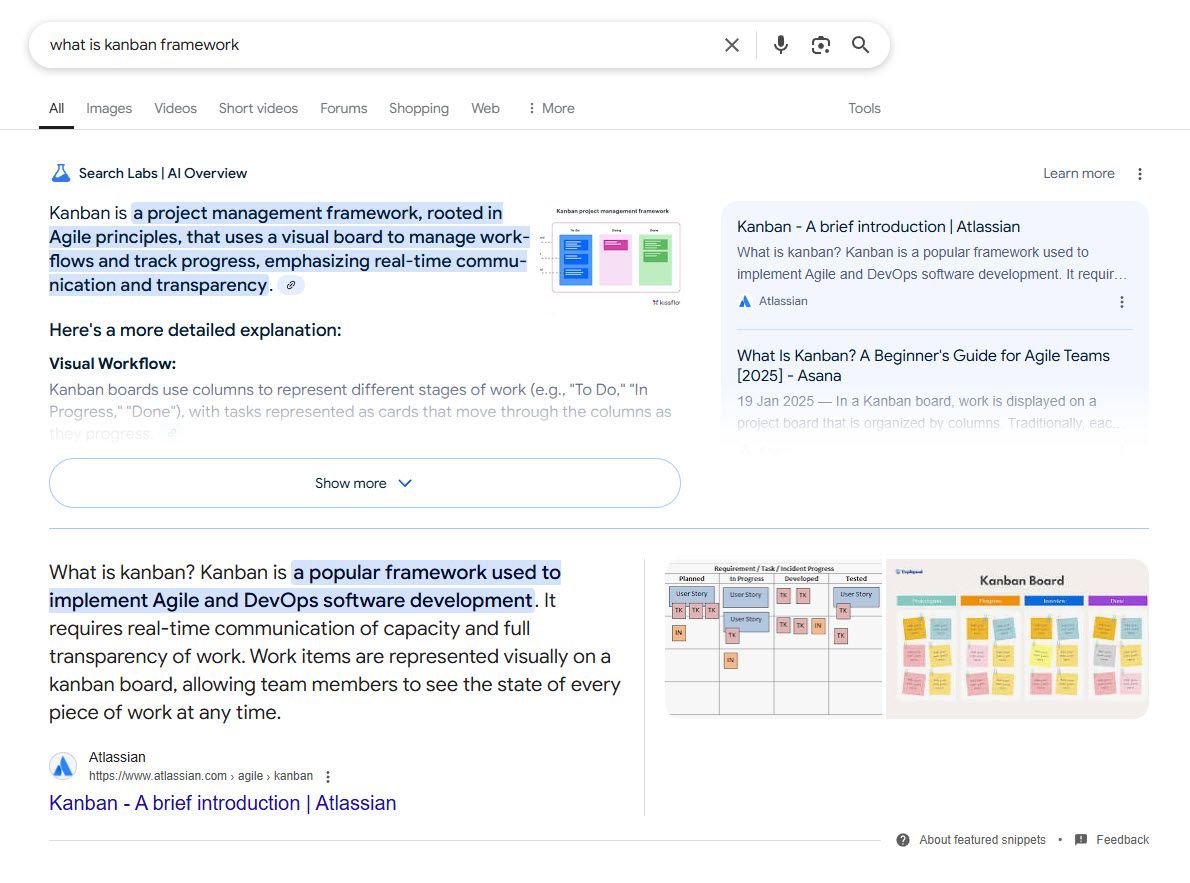The image size is (1190, 883).
Task: Click the atlassian.com agile kanban URL
Action: (200, 776)
